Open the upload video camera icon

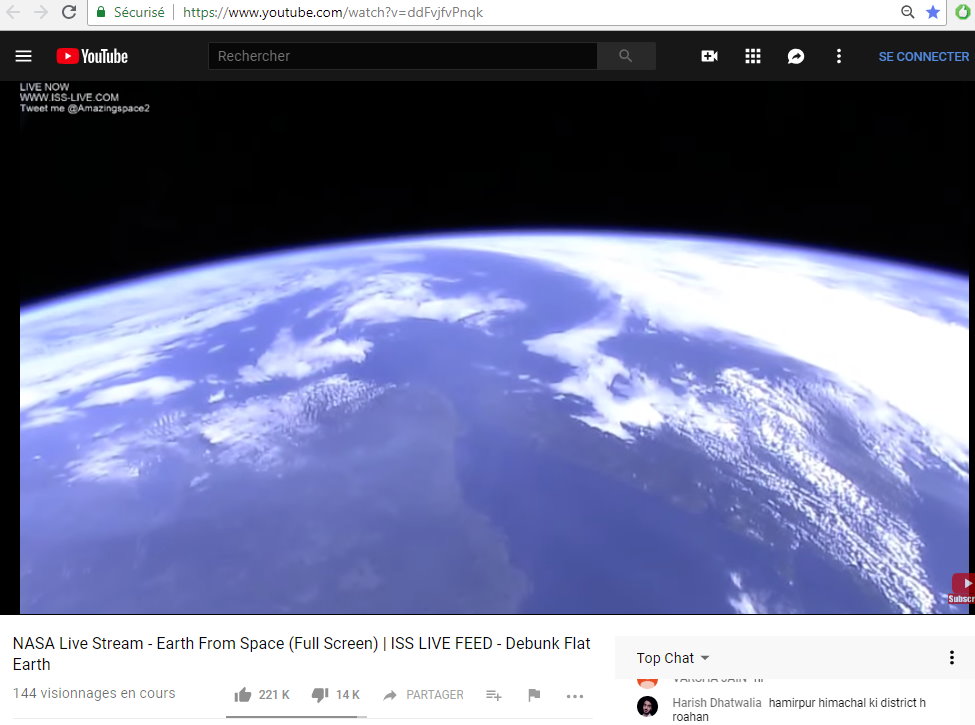click(709, 57)
